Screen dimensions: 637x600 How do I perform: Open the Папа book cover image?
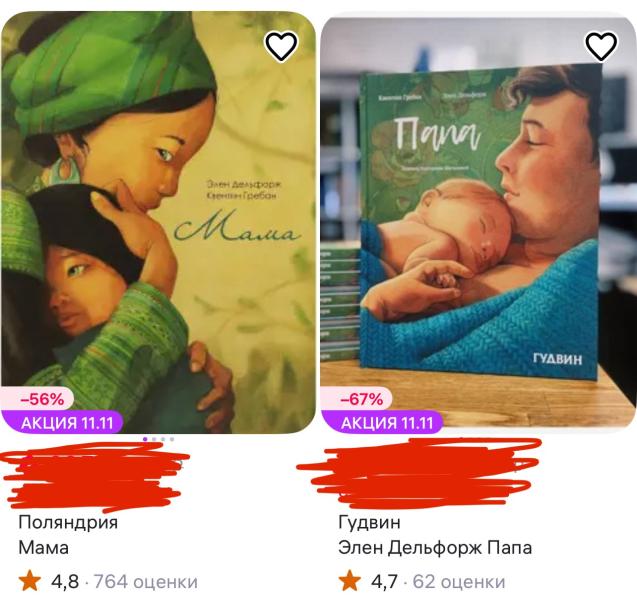[478, 222]
